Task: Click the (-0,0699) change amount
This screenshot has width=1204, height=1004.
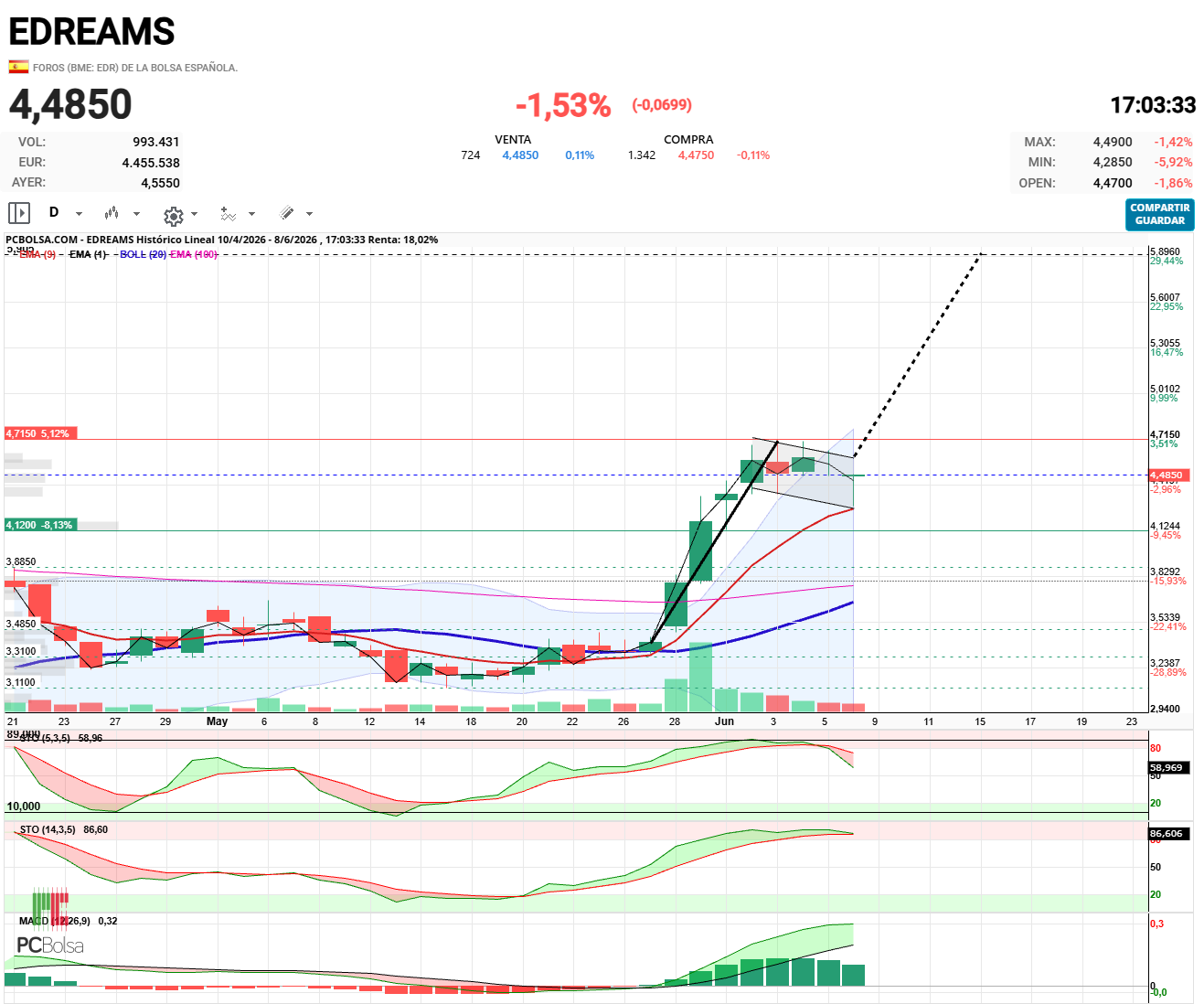Action: [x=662, y=105]
